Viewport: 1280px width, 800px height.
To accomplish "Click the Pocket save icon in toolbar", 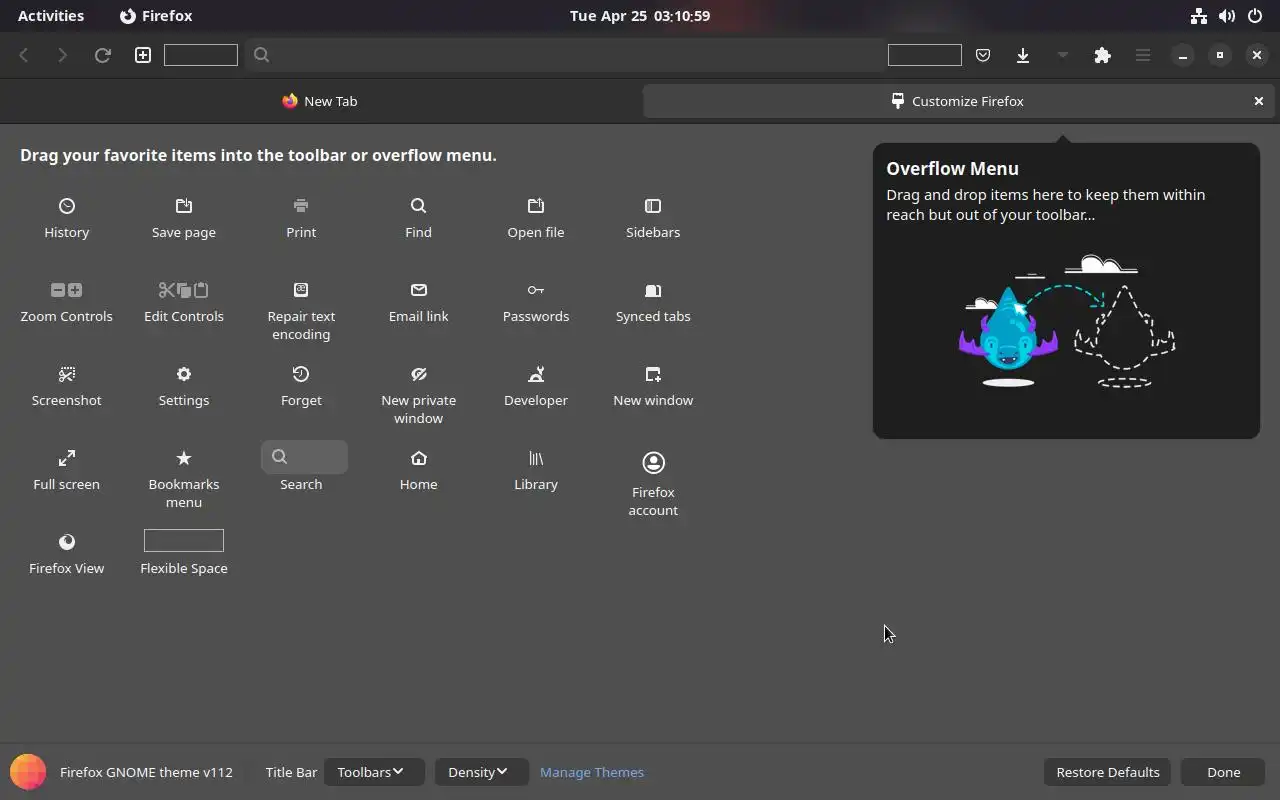I will tap(983, 55).
